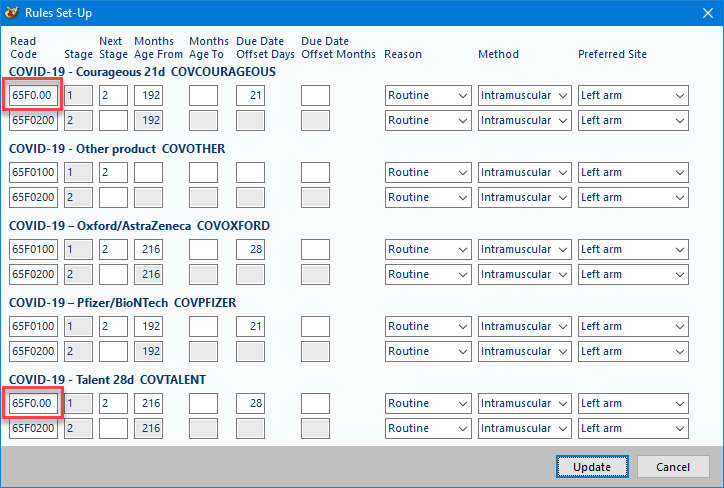Open Method dropdown for COVTALENT stage 1
The width and height of the screenshot is (724, 488).
(x=525, y=404)
